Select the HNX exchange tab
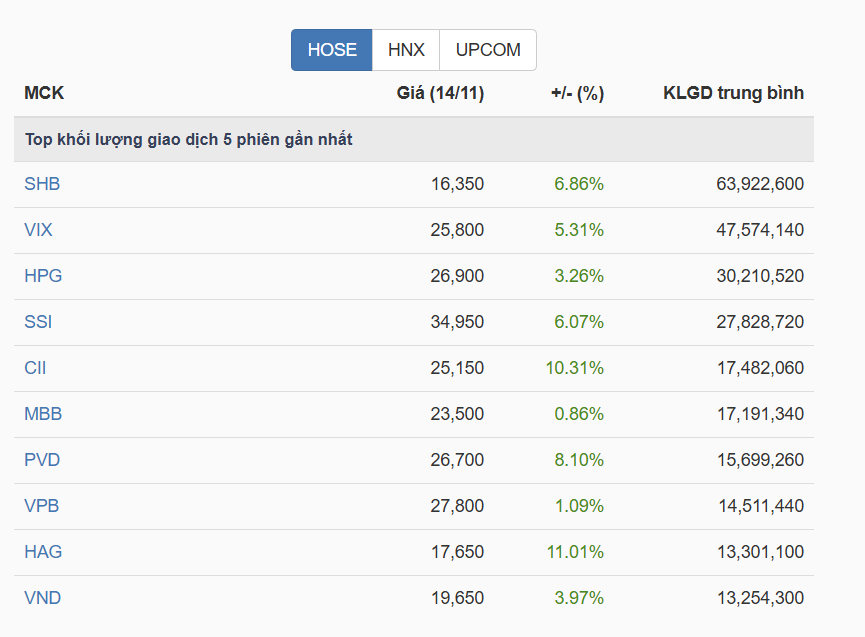This screenshot has height=637, width=865. [406, 50]
